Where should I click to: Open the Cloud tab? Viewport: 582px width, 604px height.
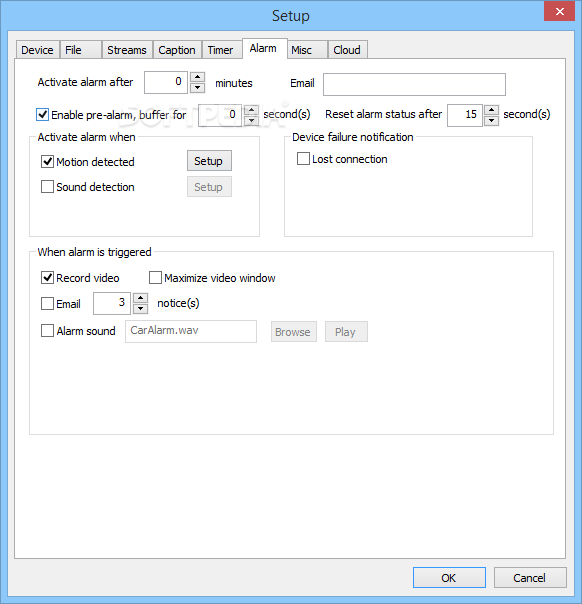click(x=347, y=50)
